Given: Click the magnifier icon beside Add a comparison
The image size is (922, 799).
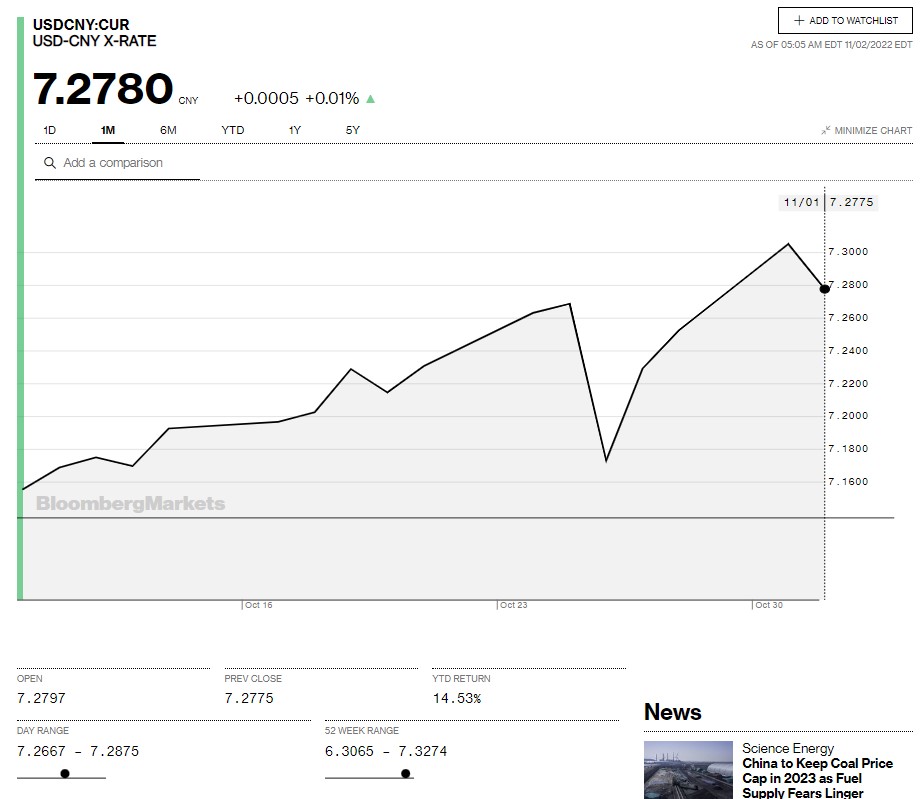Looking at the screenshot, I should point(49,163).
